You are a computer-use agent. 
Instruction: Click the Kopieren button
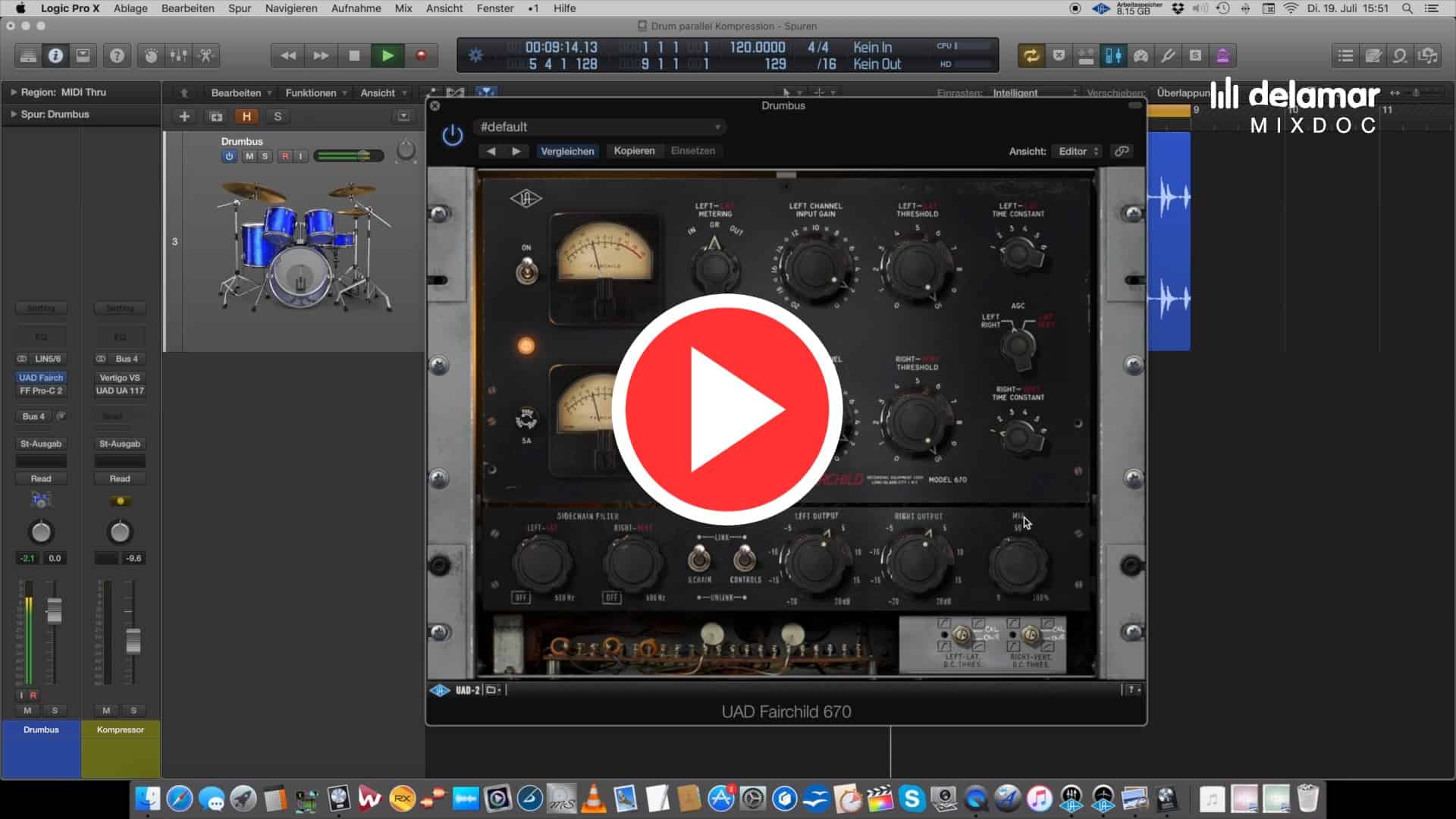634,151
